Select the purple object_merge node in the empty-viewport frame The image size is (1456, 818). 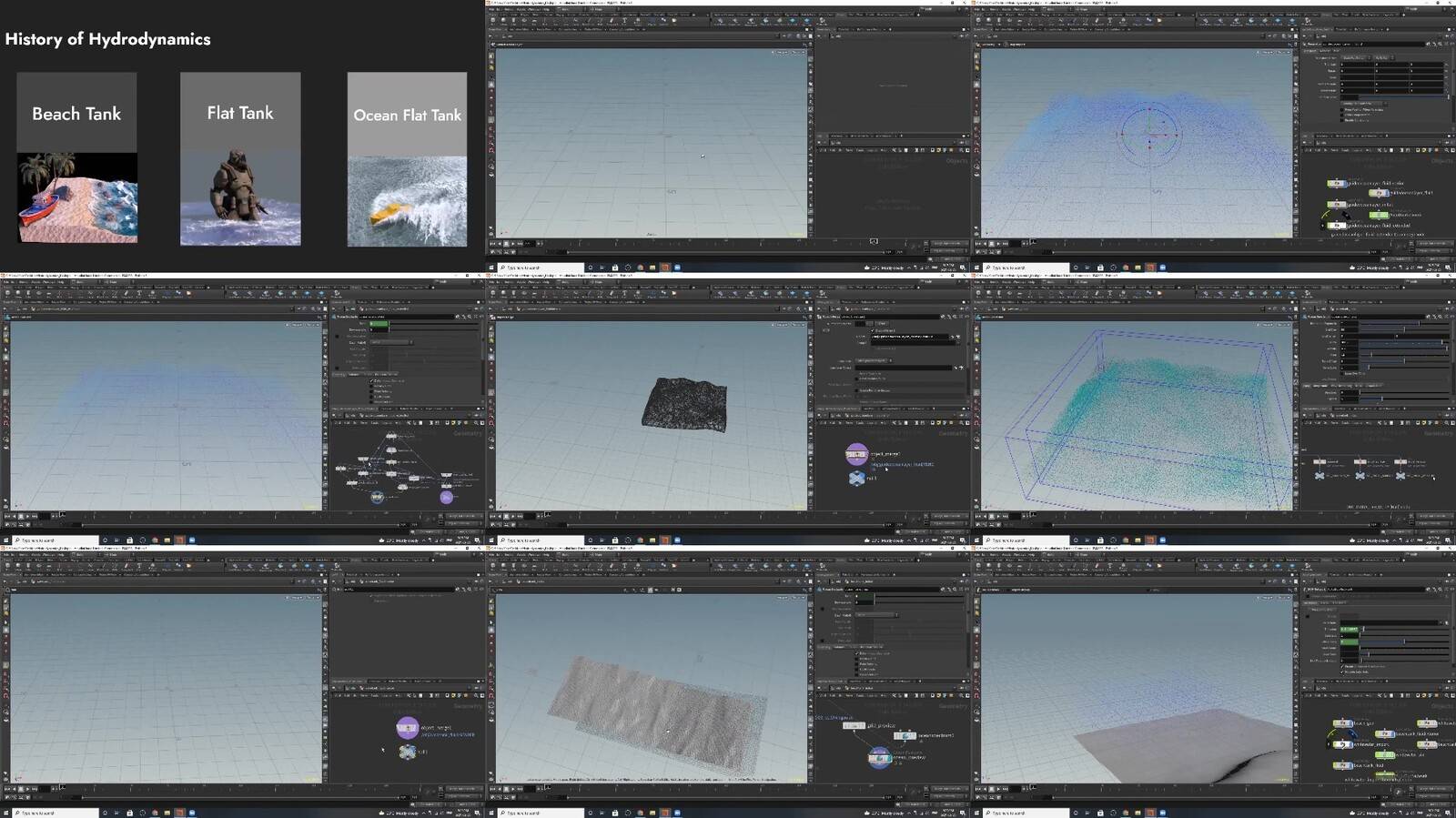click(x=408, y=728)
